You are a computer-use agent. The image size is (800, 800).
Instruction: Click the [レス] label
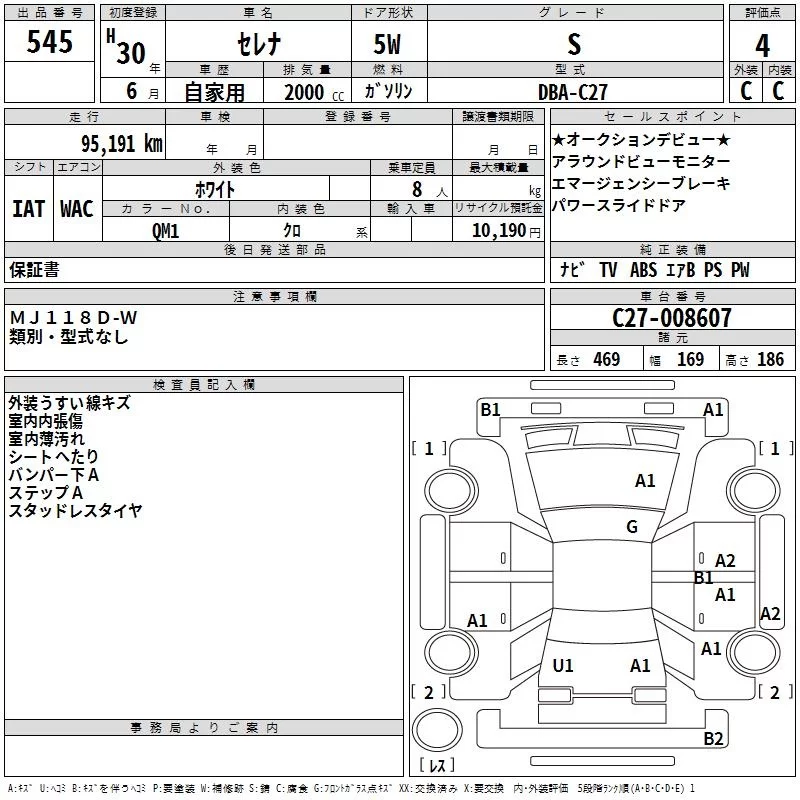436,765
